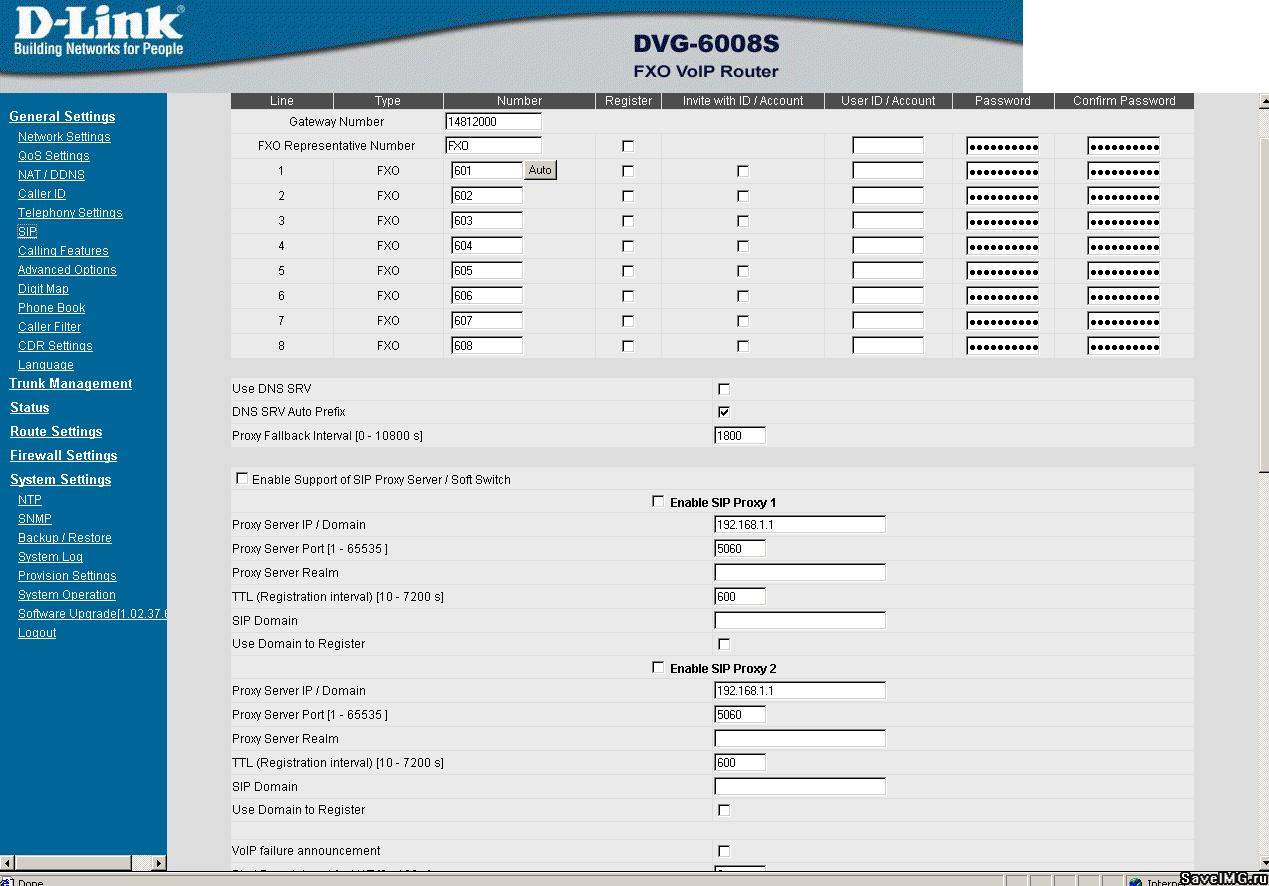This screenshot has height=886, width=1269.
Task: Open Caller ID settings
Action: [42, 194]
